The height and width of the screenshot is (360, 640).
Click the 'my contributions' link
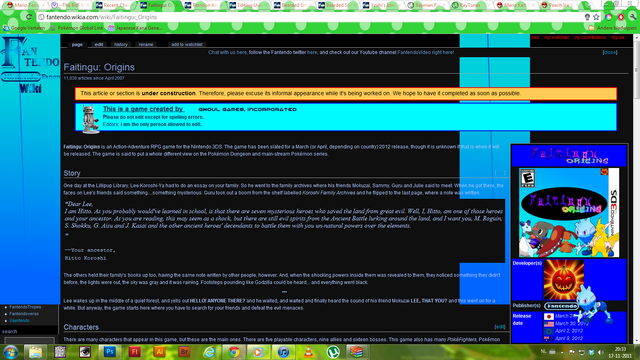[x=590, y=38]
